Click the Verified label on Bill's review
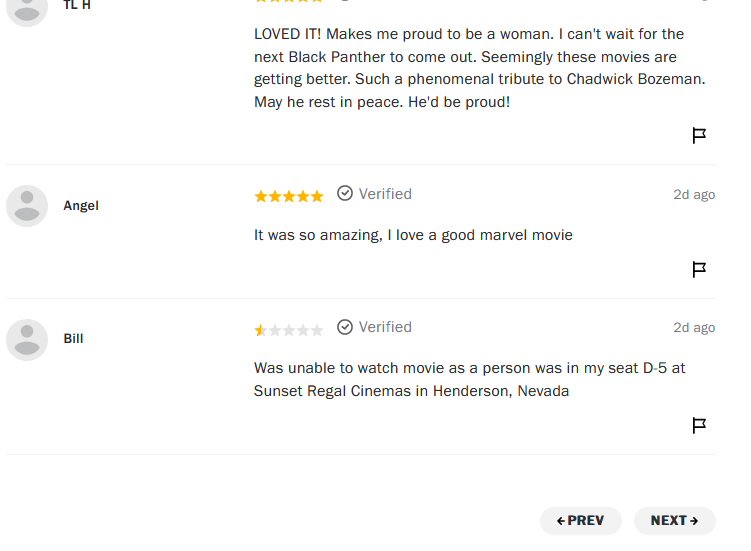This screenshot has height=551, width=751. 385,327
